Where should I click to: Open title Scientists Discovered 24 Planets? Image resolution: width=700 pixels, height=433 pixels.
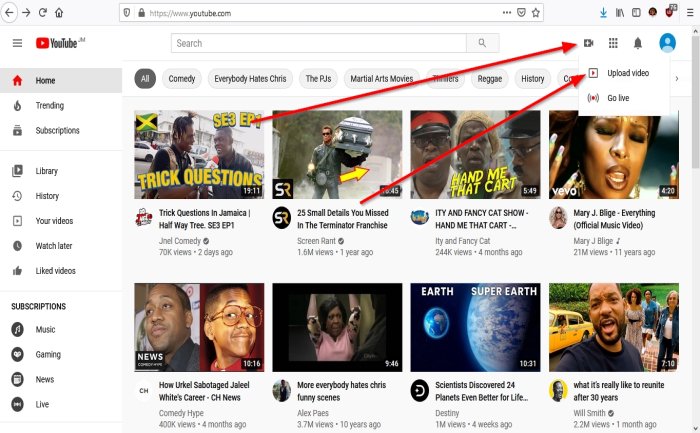[482, 391]
